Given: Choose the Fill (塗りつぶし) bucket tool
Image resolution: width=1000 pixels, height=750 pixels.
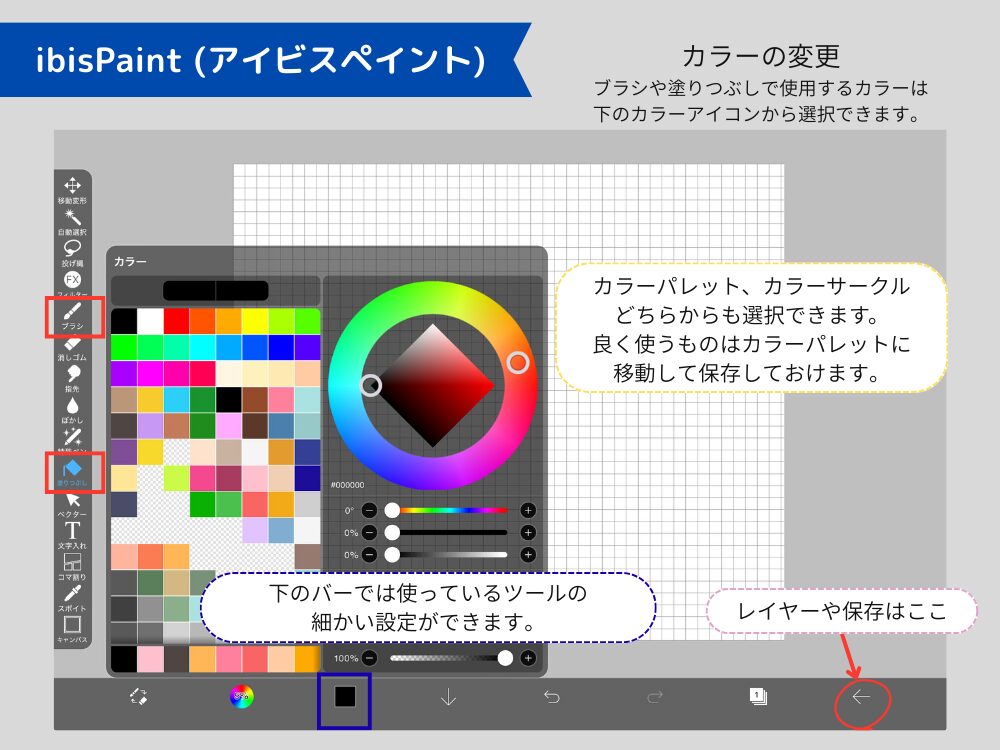Looking at the screenshot, I should point(75,470).
